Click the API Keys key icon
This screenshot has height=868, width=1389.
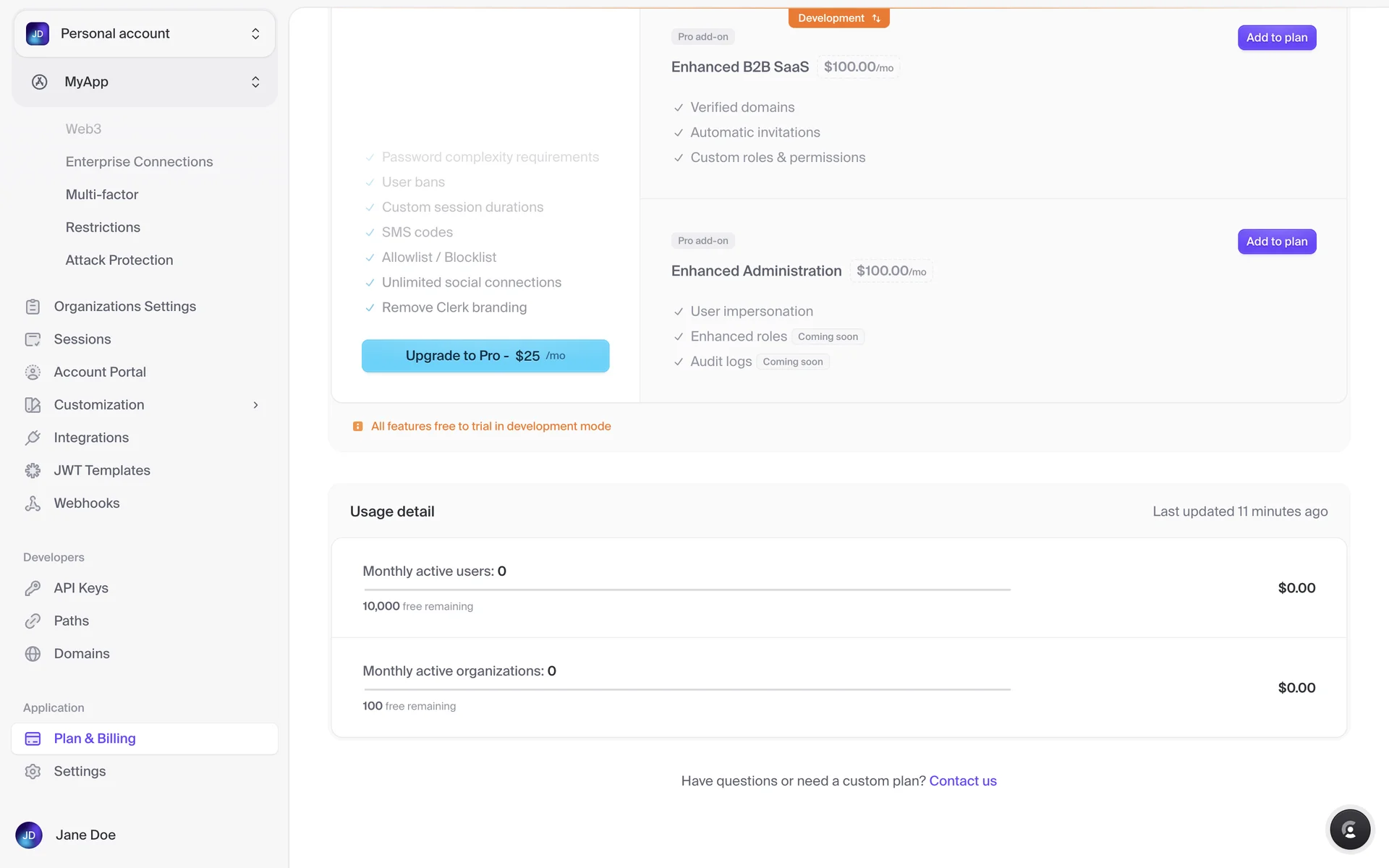pyautogui.click(x=33, y=588)
